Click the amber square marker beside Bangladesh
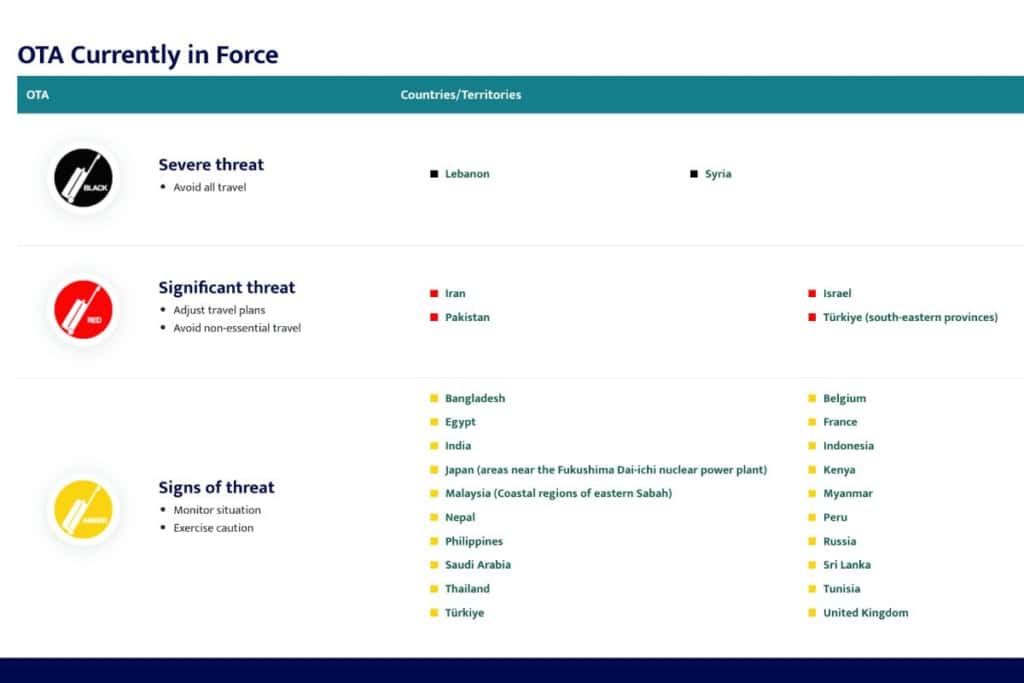The height and width of the screenshot is (683, 1024). click(x=434, y=397)
